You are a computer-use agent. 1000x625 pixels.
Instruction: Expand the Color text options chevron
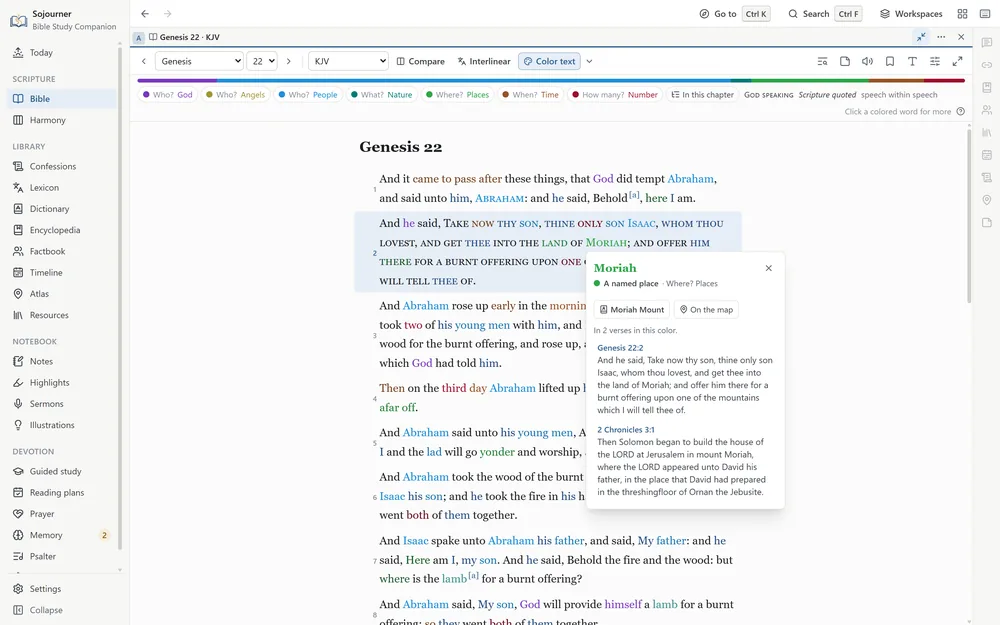coord(589,61)
